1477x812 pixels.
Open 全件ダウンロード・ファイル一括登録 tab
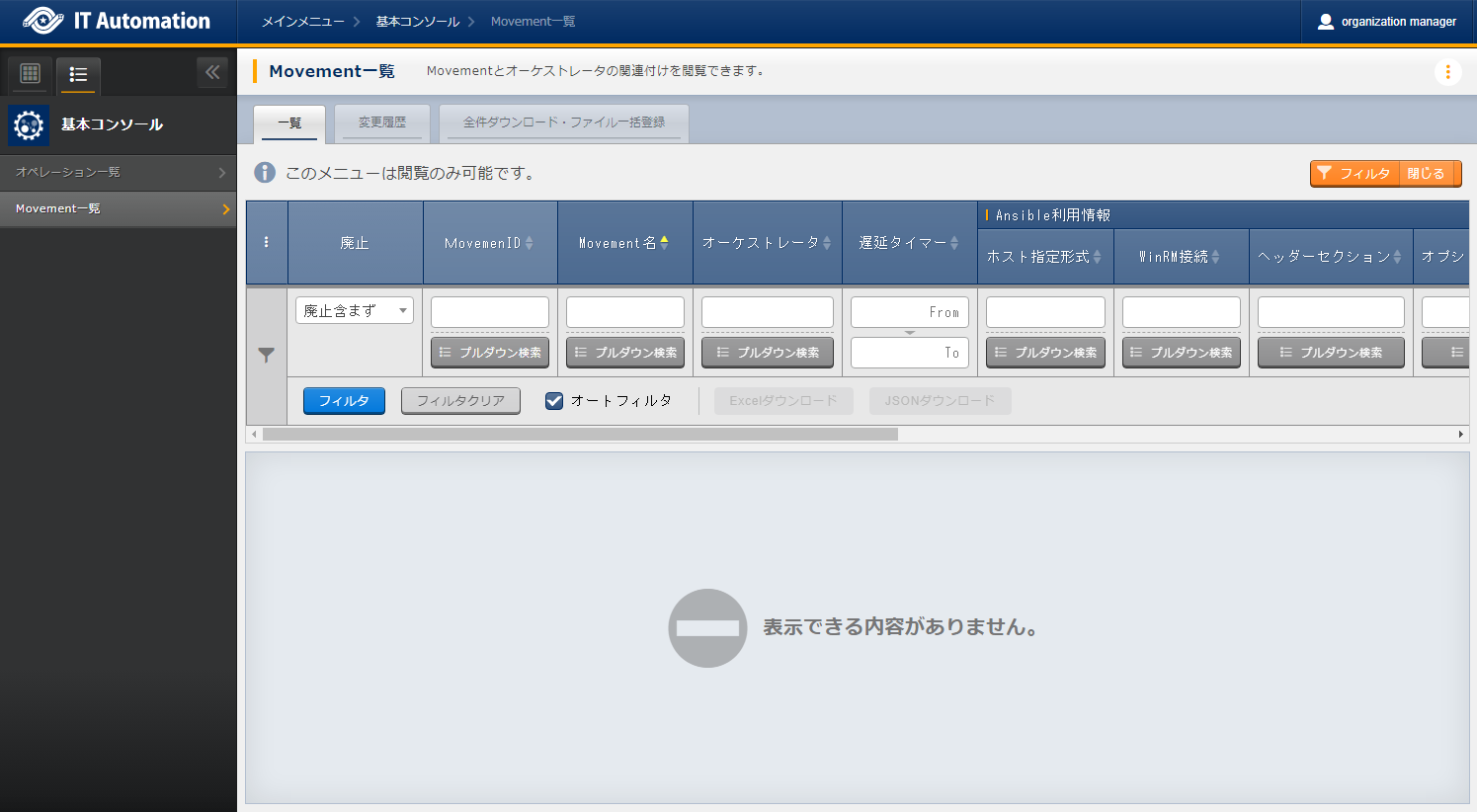(564, 122)
